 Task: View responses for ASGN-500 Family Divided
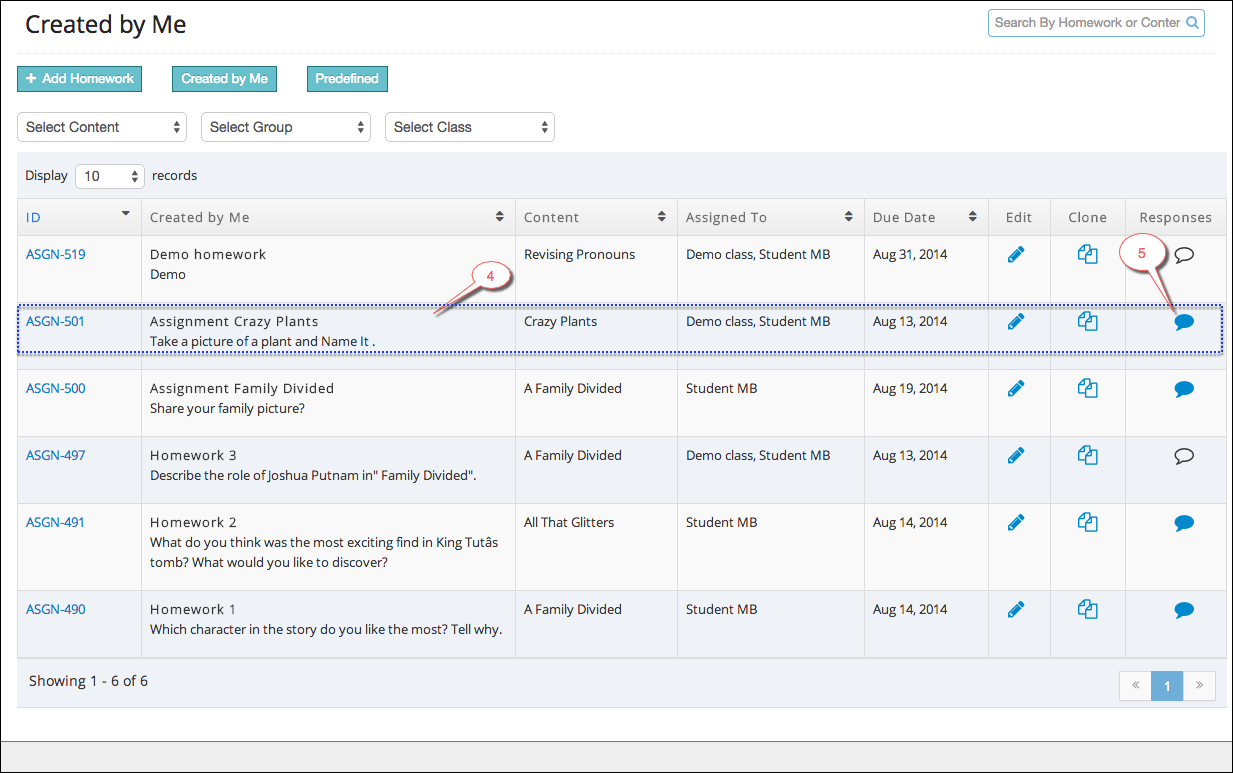pos(1184,389)
